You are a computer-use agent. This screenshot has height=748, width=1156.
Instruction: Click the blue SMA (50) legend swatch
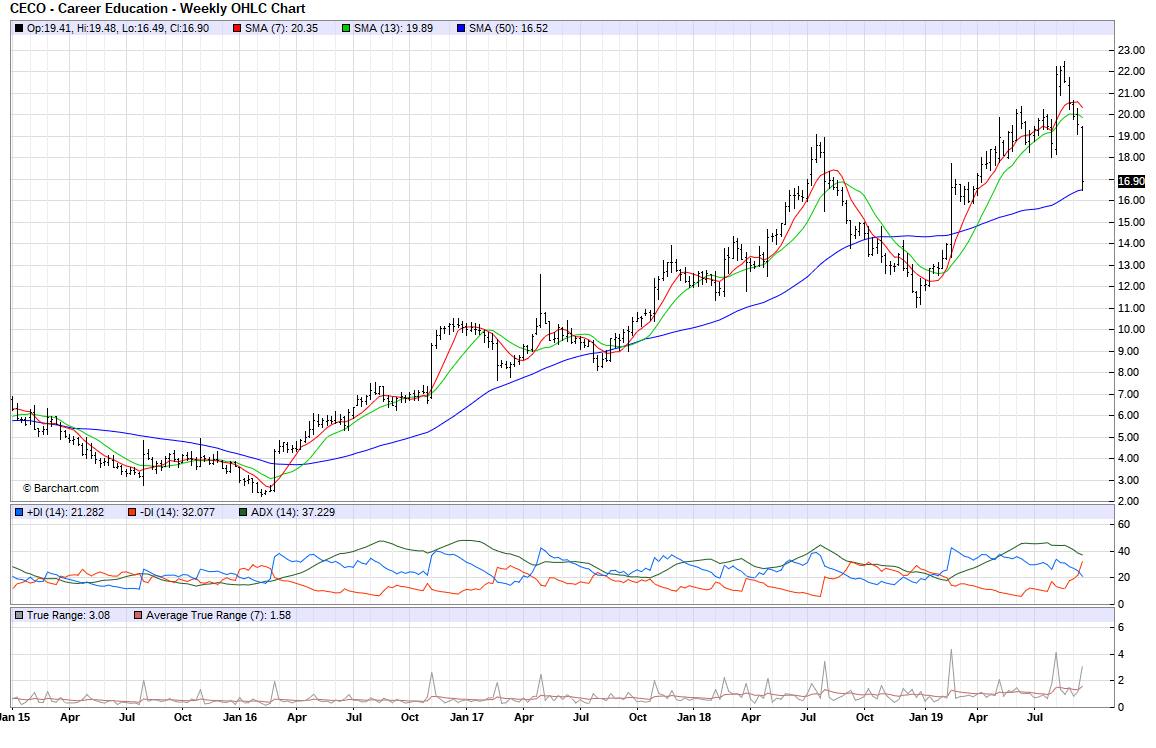pos(460,28)
